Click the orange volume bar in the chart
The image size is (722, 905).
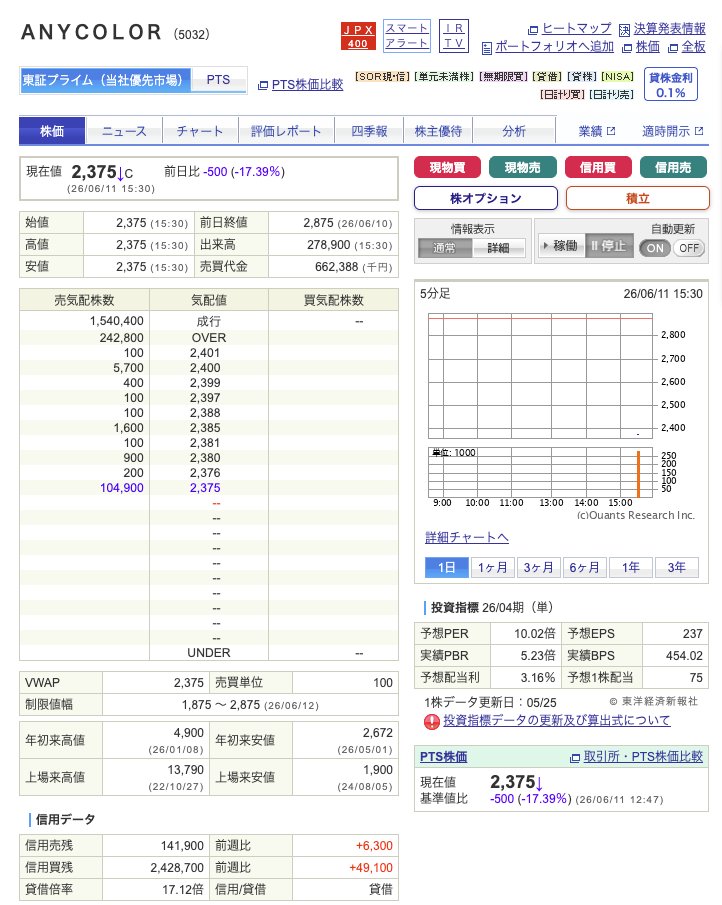point(638,474)
